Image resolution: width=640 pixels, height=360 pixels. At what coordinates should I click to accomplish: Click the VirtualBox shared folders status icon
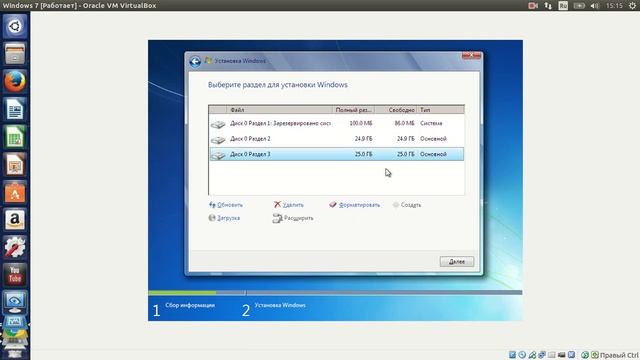552,355
